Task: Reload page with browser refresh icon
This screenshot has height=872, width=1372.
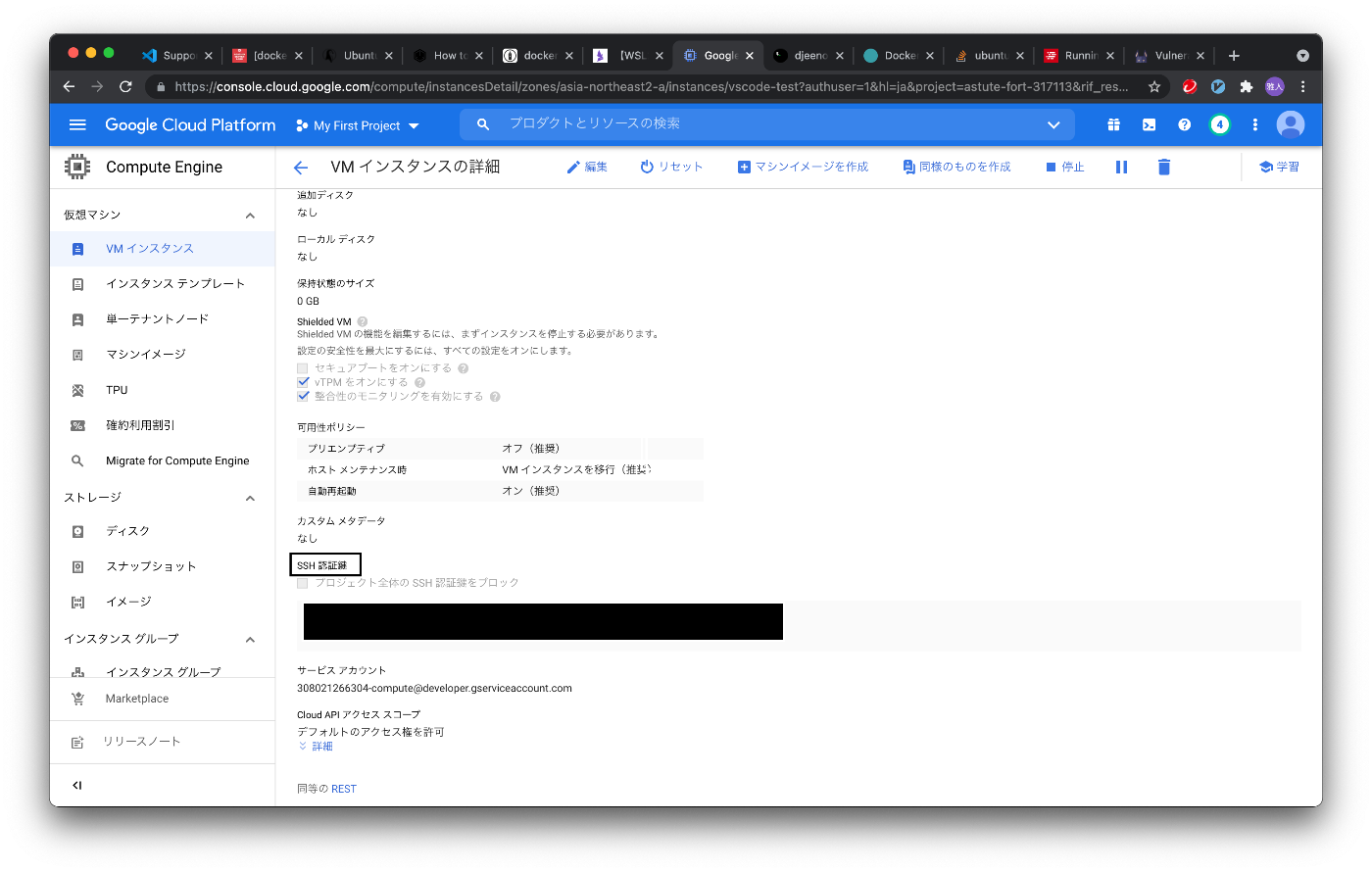Action: [x=125, y=86]
